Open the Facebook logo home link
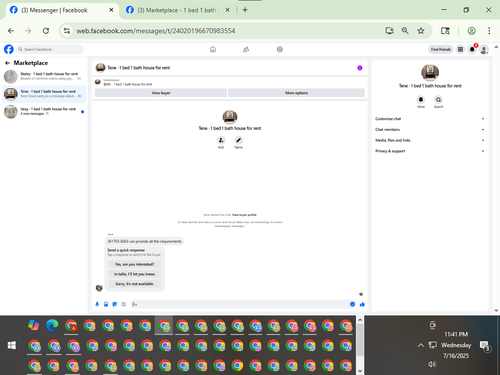The height and width of the screenshot is (375, 500). [9, 49]
